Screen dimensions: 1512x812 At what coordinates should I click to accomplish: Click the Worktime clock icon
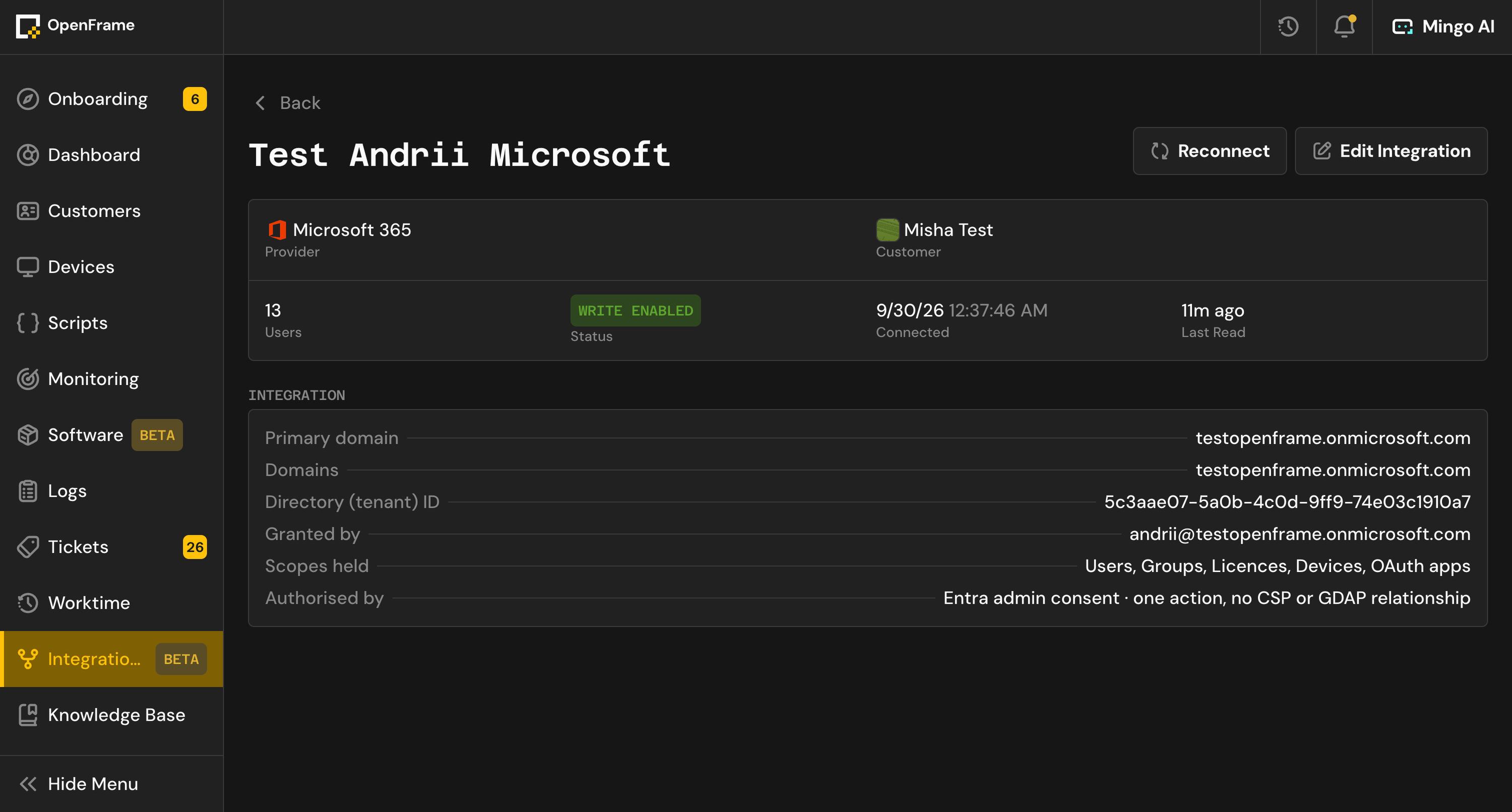coord(28,603)
